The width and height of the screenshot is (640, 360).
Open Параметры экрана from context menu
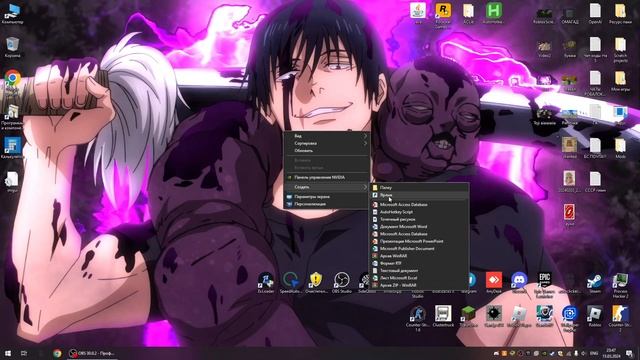point(327,197)
